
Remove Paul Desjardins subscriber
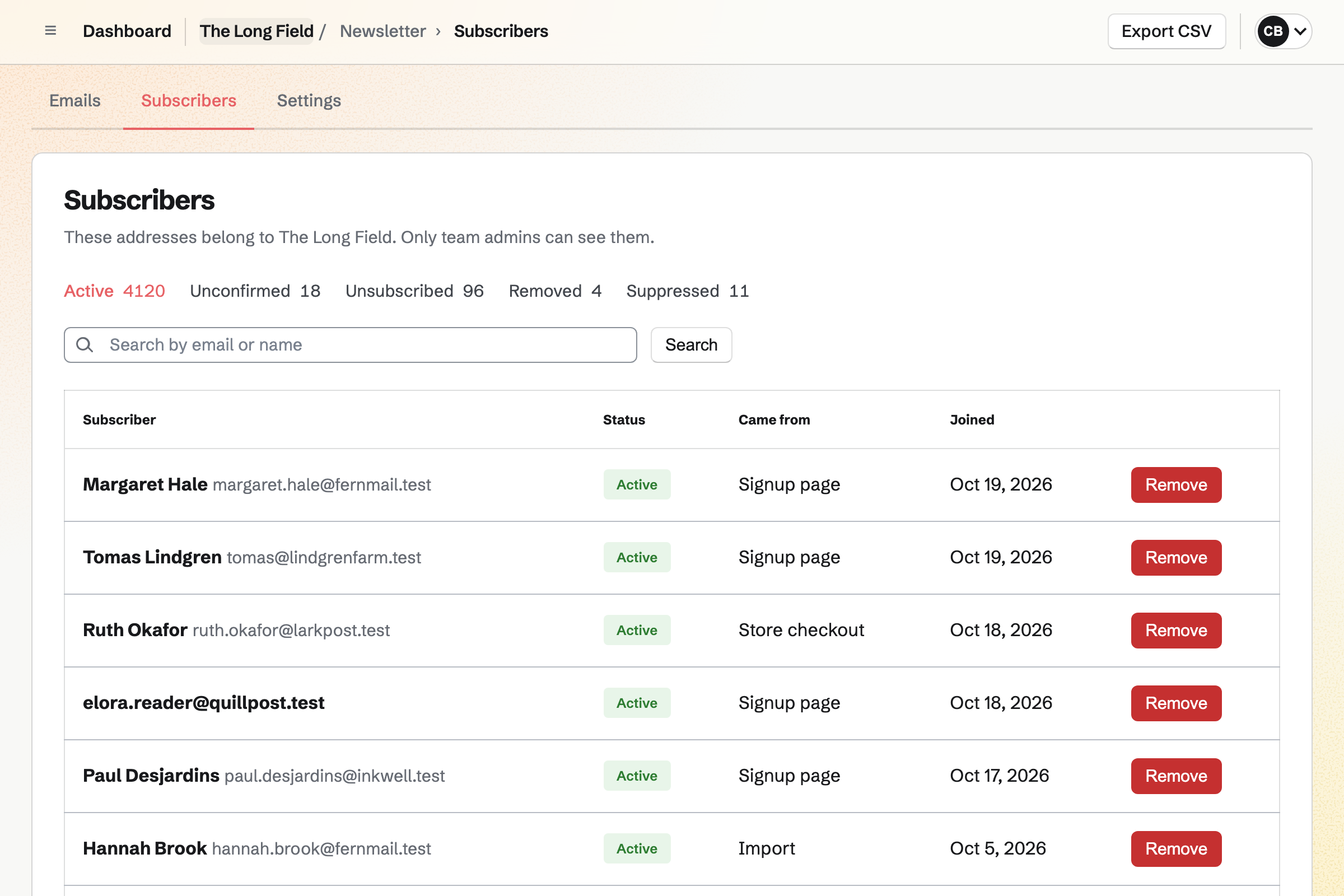(1176, 776)
